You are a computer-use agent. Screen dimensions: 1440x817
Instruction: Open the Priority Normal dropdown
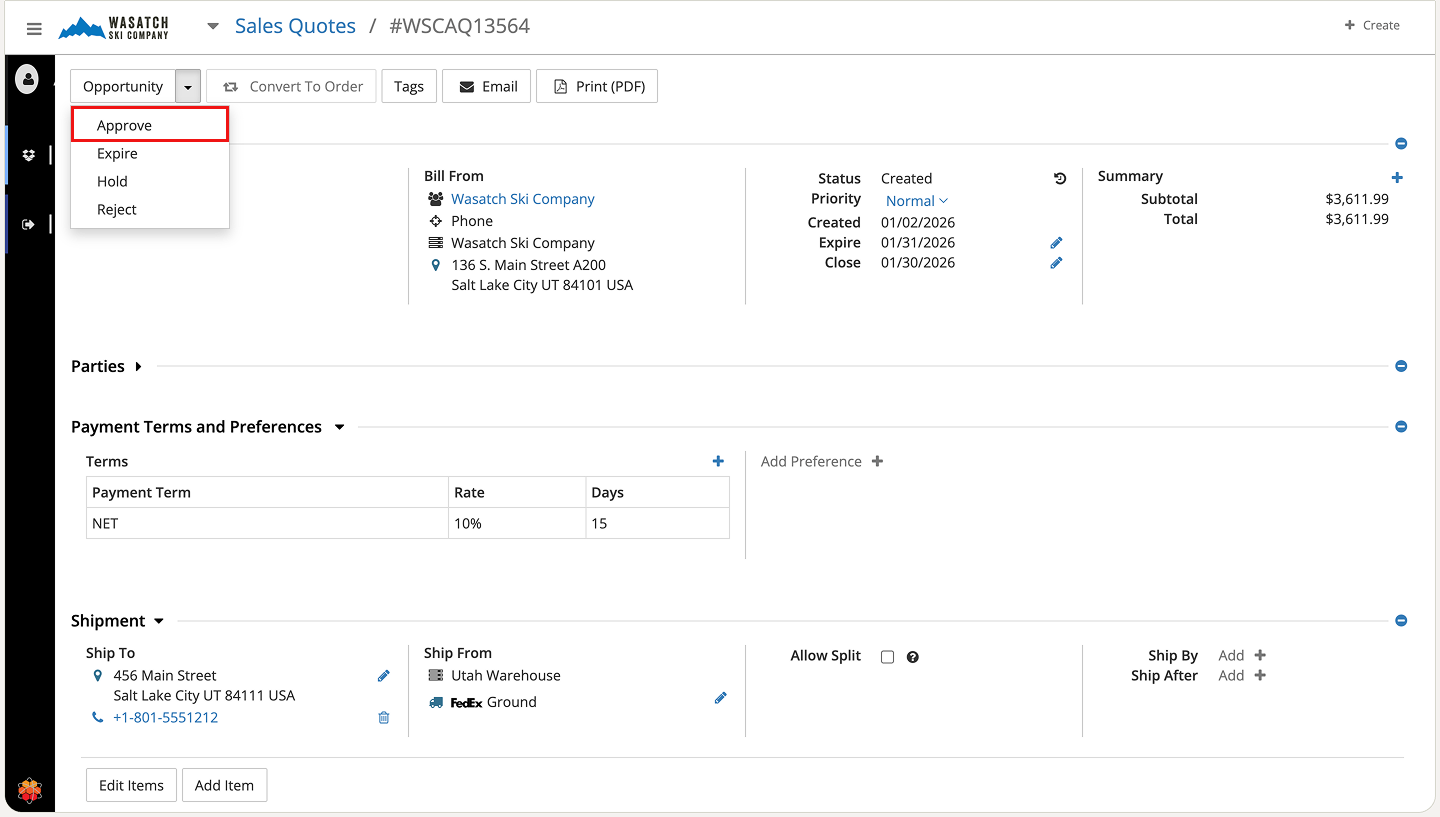pos(916,201)
